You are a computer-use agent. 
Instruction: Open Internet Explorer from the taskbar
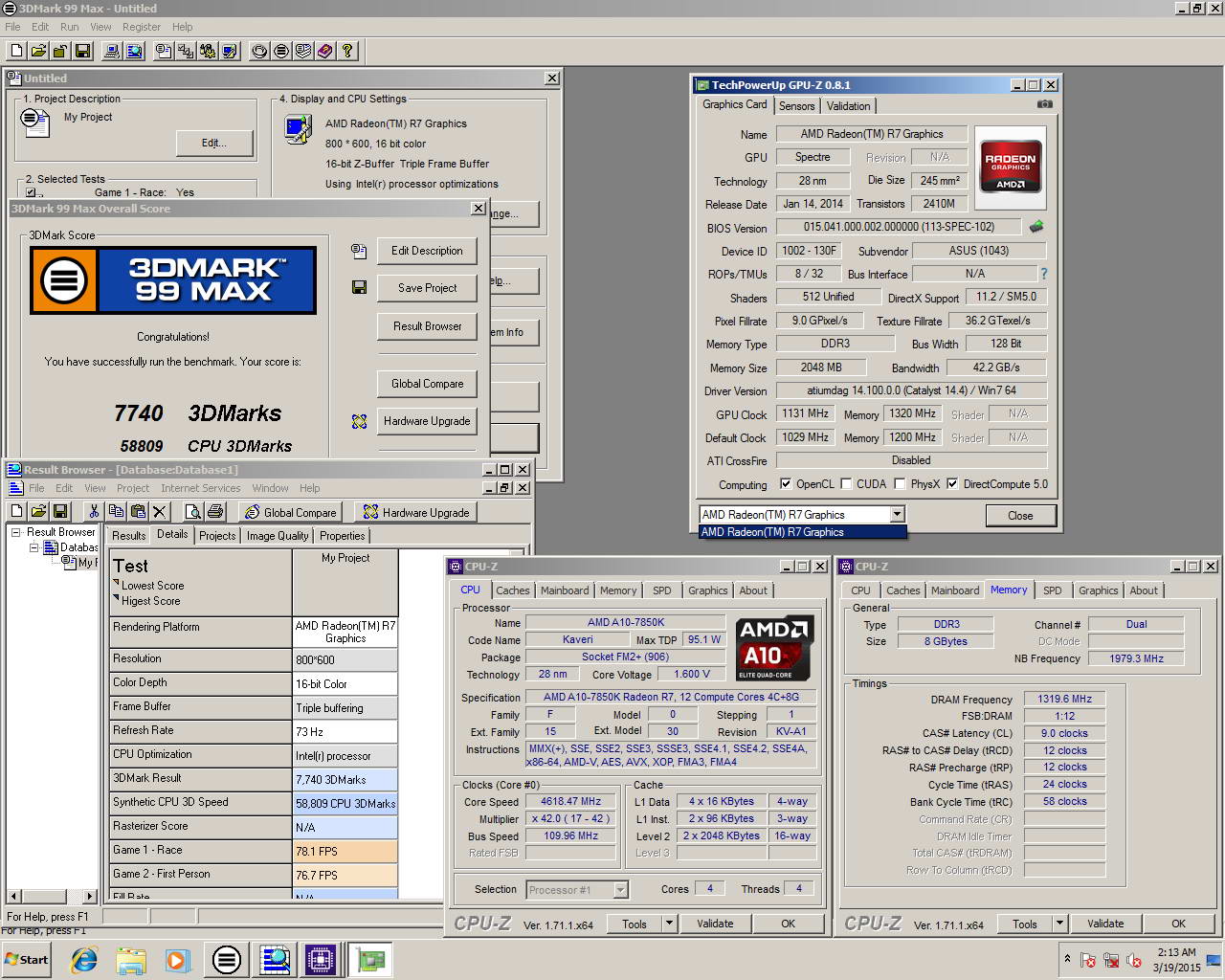84,959
